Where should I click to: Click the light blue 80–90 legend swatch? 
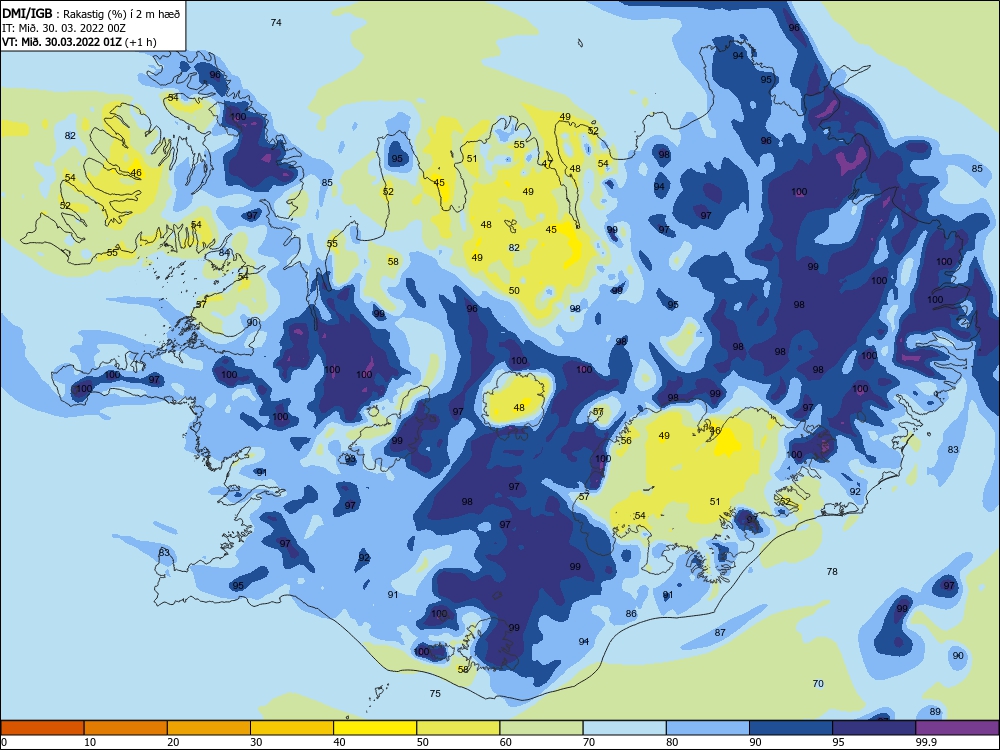pyautogui.click(x=708, y=728)
